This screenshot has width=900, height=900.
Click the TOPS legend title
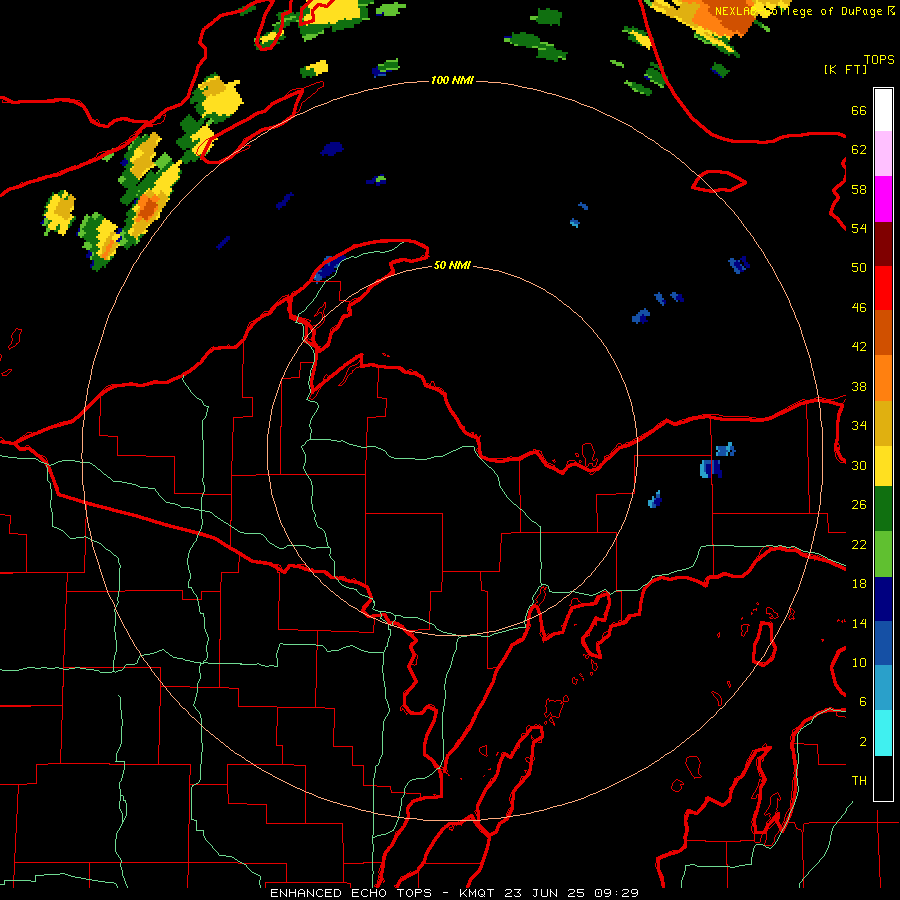click(879, 60)
